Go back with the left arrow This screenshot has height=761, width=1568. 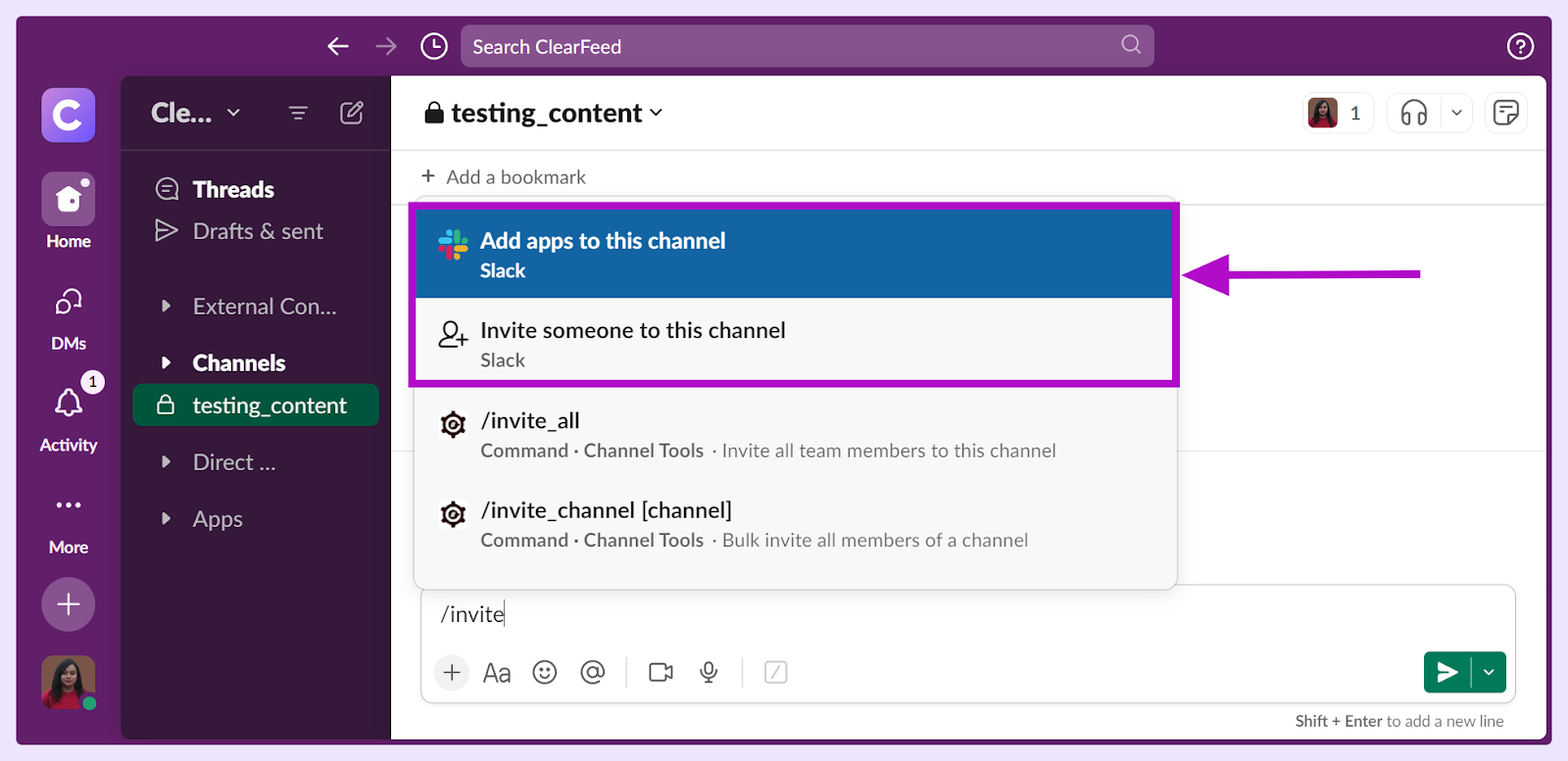338,46
